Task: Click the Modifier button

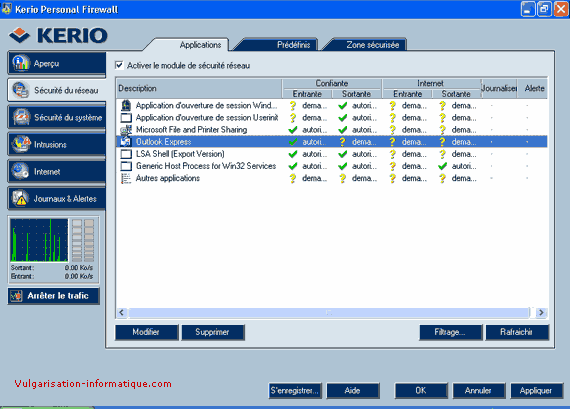Action: [x=146, y=332]
